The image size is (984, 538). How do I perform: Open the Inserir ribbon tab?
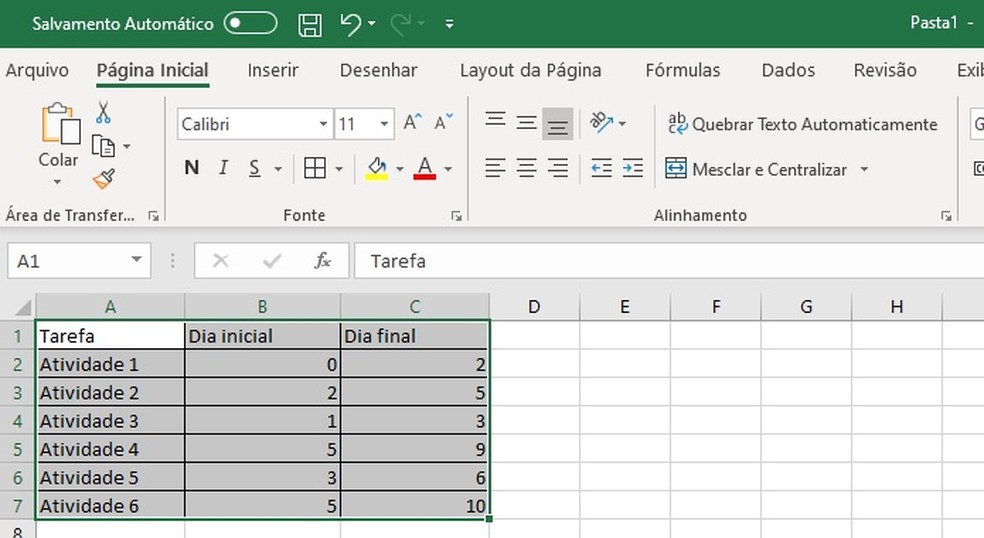pyautogui.click(x=273, y=70)
